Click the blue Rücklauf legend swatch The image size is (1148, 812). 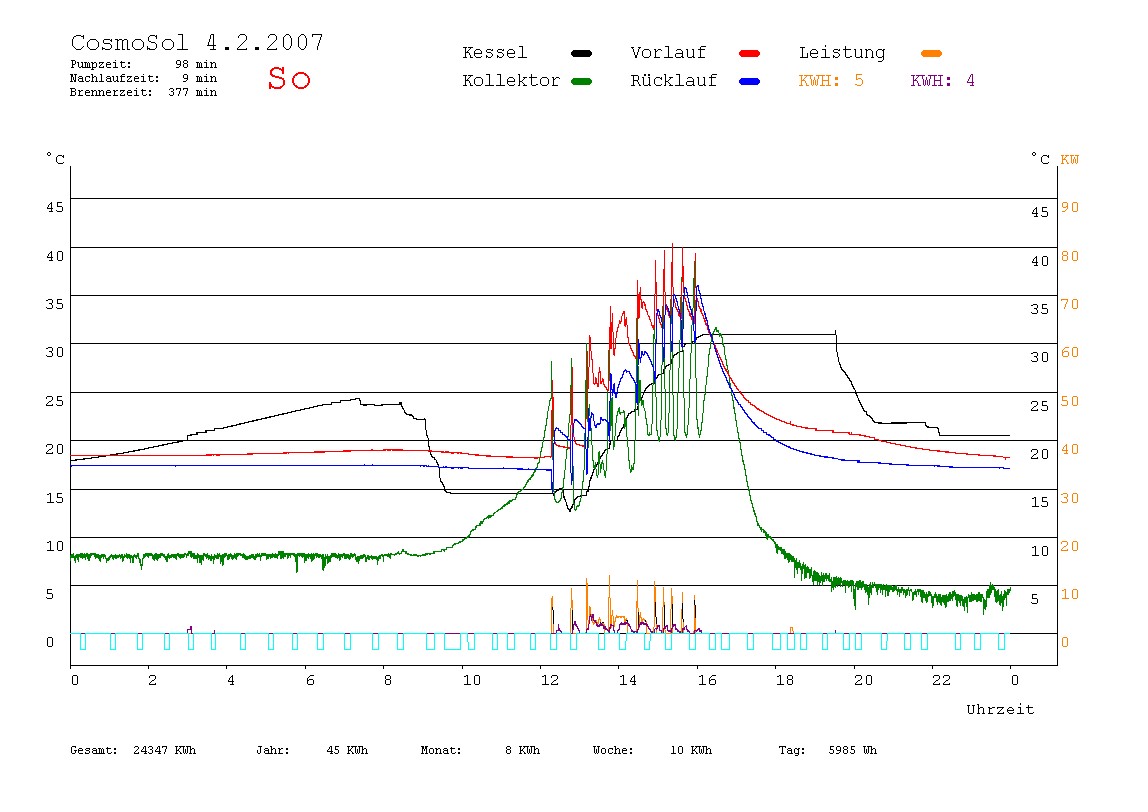[749, 81]
